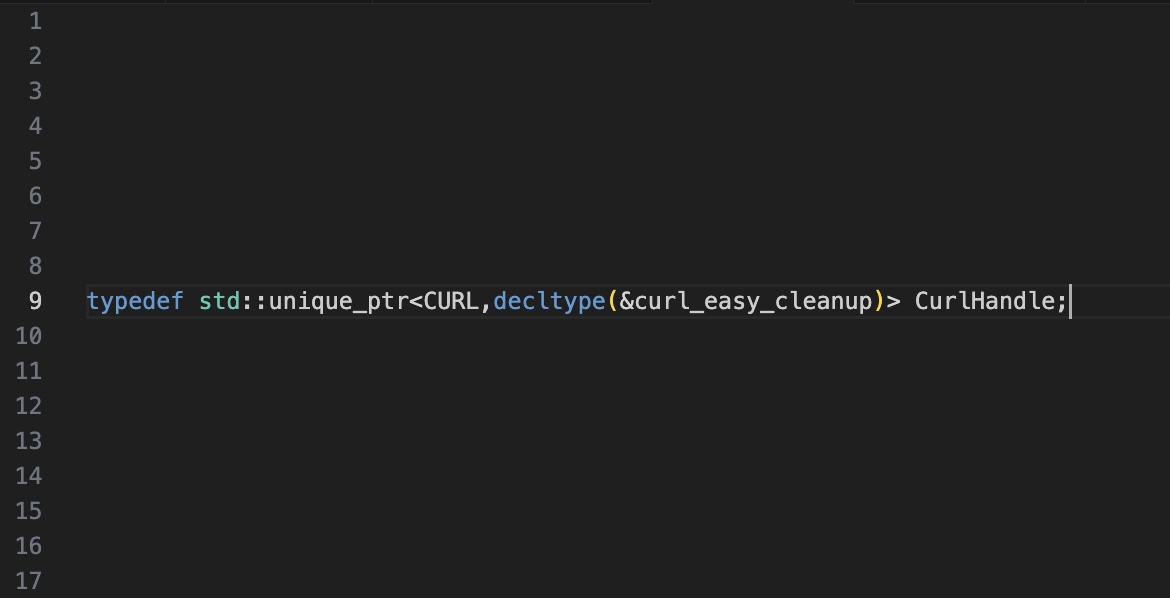
Task: Click line number 10 in the gutter
Action: click(29, 336)
